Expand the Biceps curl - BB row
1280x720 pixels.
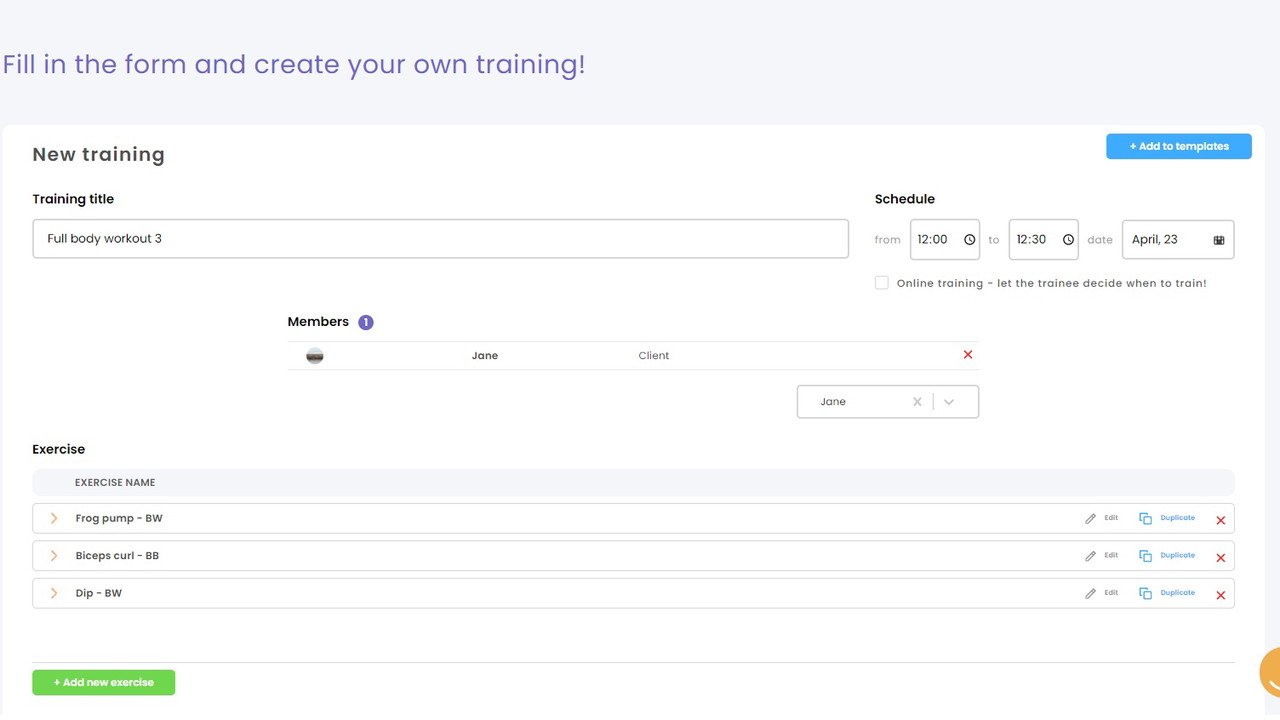[x=54, y=556]
